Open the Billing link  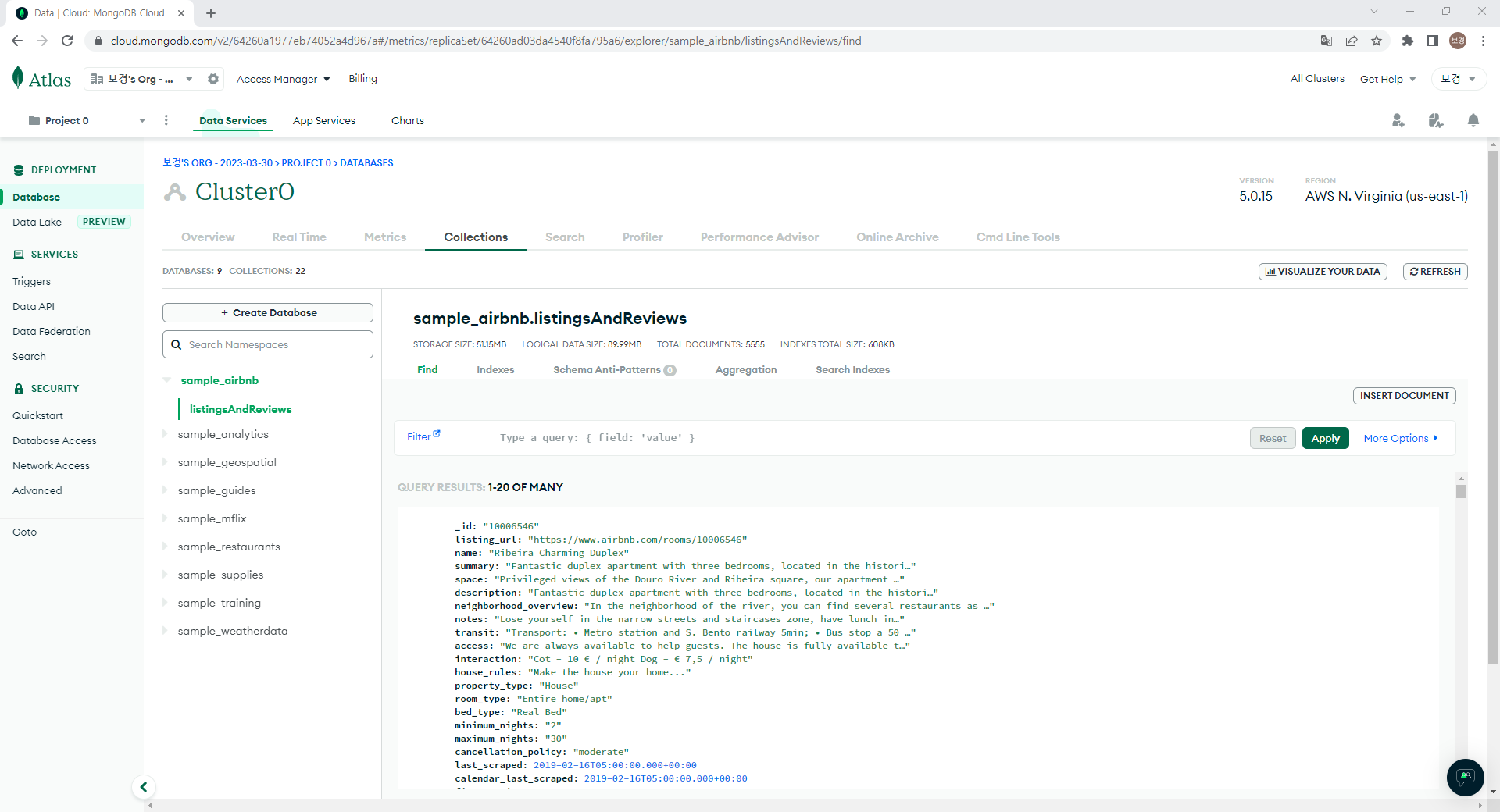tap(362, 79)
